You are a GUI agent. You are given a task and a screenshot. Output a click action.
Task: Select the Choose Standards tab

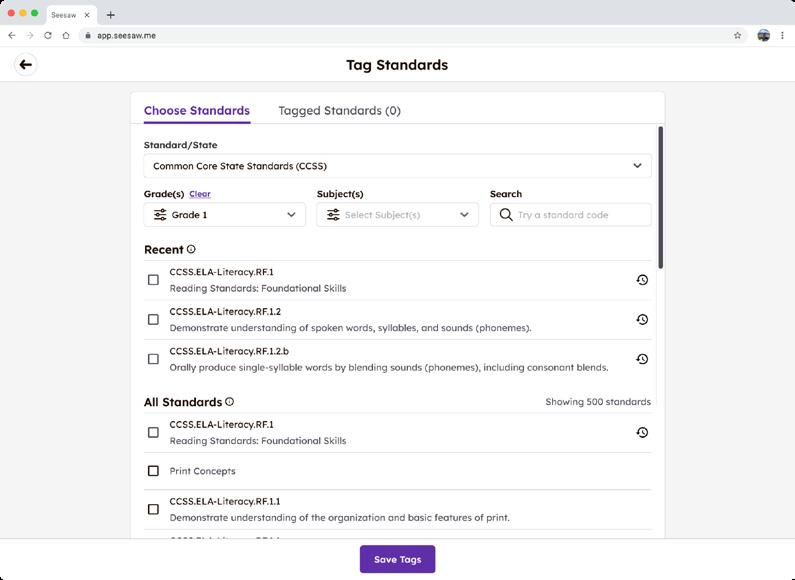[x=196, y=111]
